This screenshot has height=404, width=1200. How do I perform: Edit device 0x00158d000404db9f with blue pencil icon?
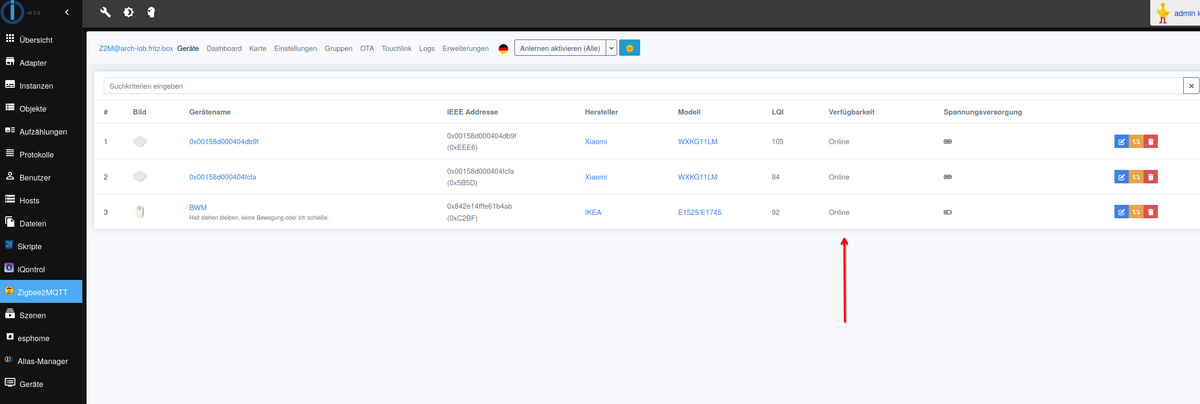click(1121, 142)
